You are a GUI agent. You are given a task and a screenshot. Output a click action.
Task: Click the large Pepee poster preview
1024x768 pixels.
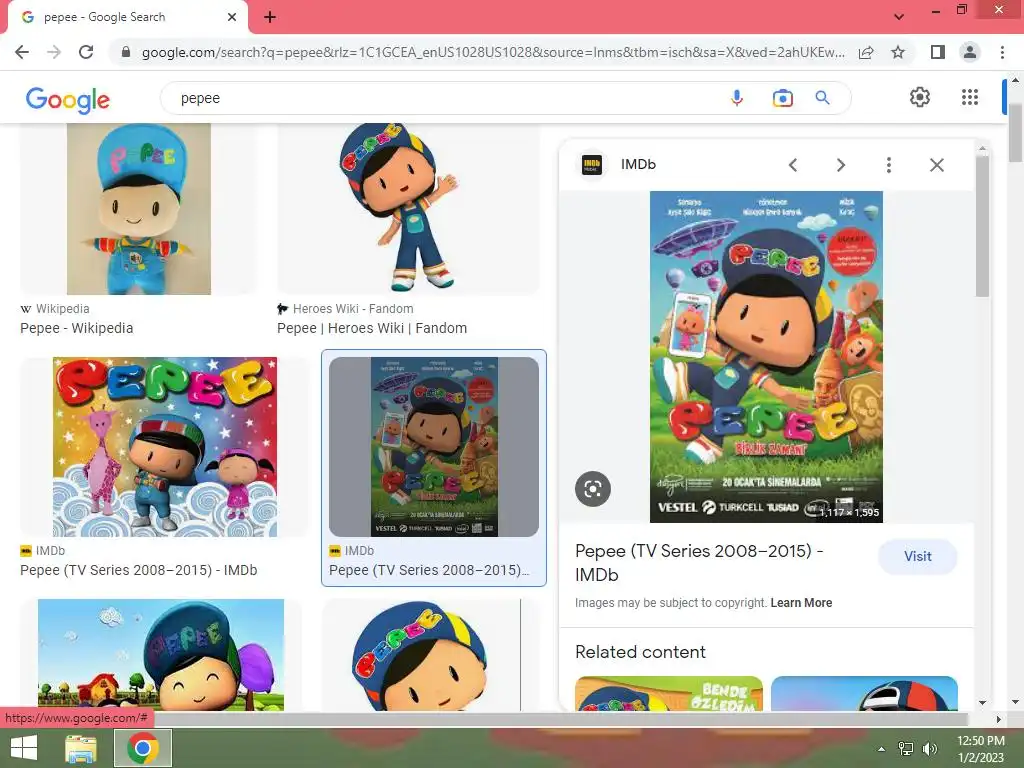[x=766, y=357]
